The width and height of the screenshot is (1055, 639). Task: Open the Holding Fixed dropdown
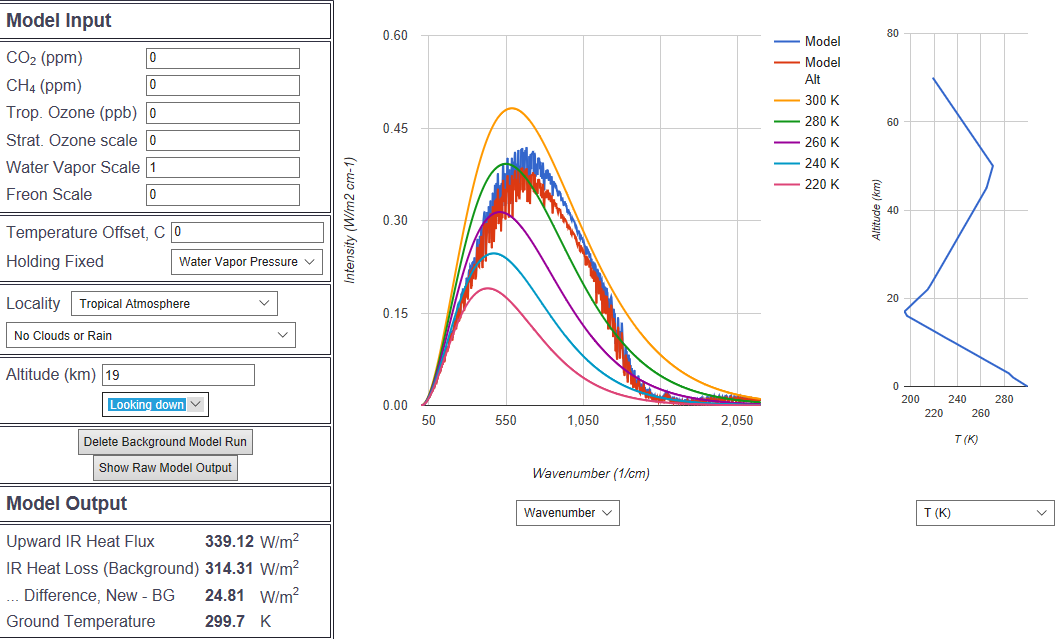coord(247,262)
